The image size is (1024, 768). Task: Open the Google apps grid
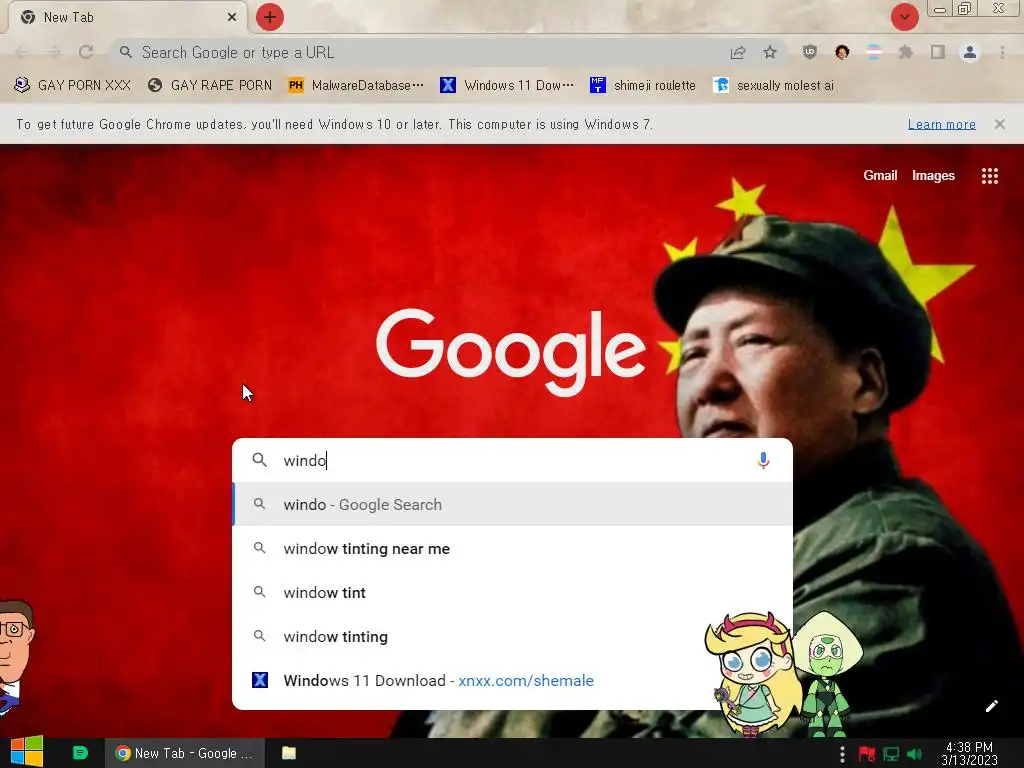tap(990, 176)
